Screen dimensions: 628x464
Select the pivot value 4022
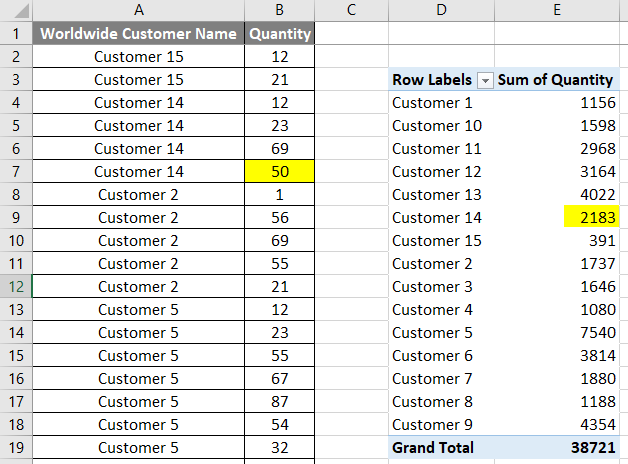[x=598, y=195]
